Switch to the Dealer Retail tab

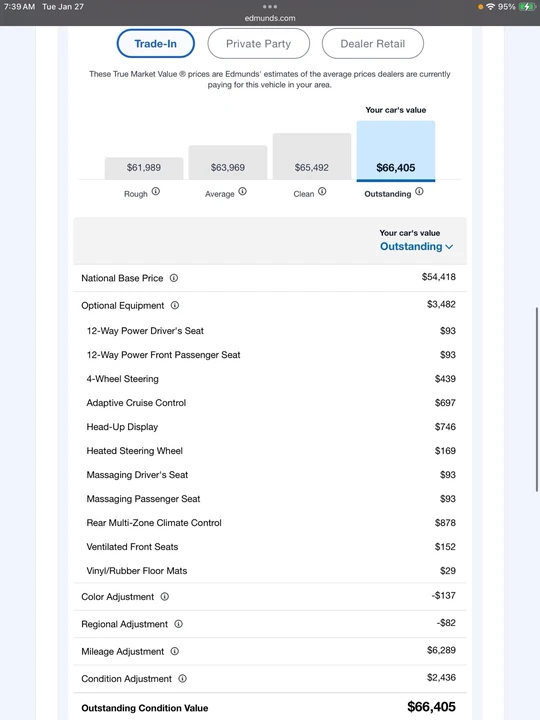(373, 44)
